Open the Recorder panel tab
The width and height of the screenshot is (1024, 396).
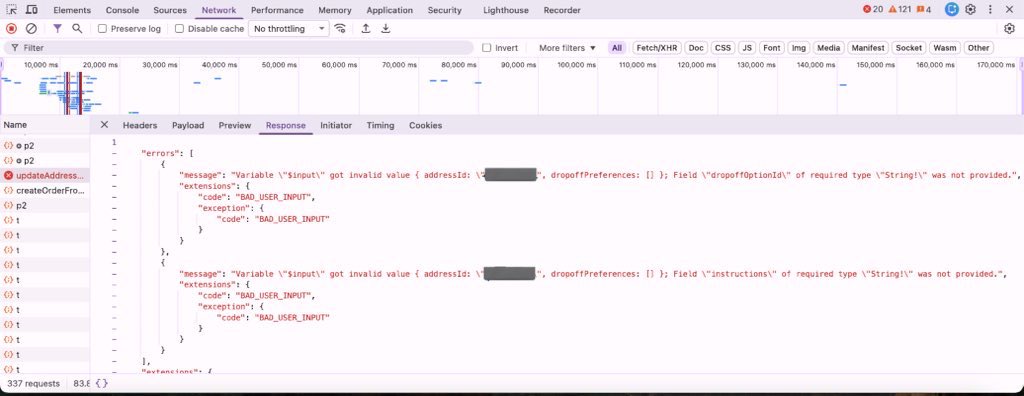coord(562,10)
